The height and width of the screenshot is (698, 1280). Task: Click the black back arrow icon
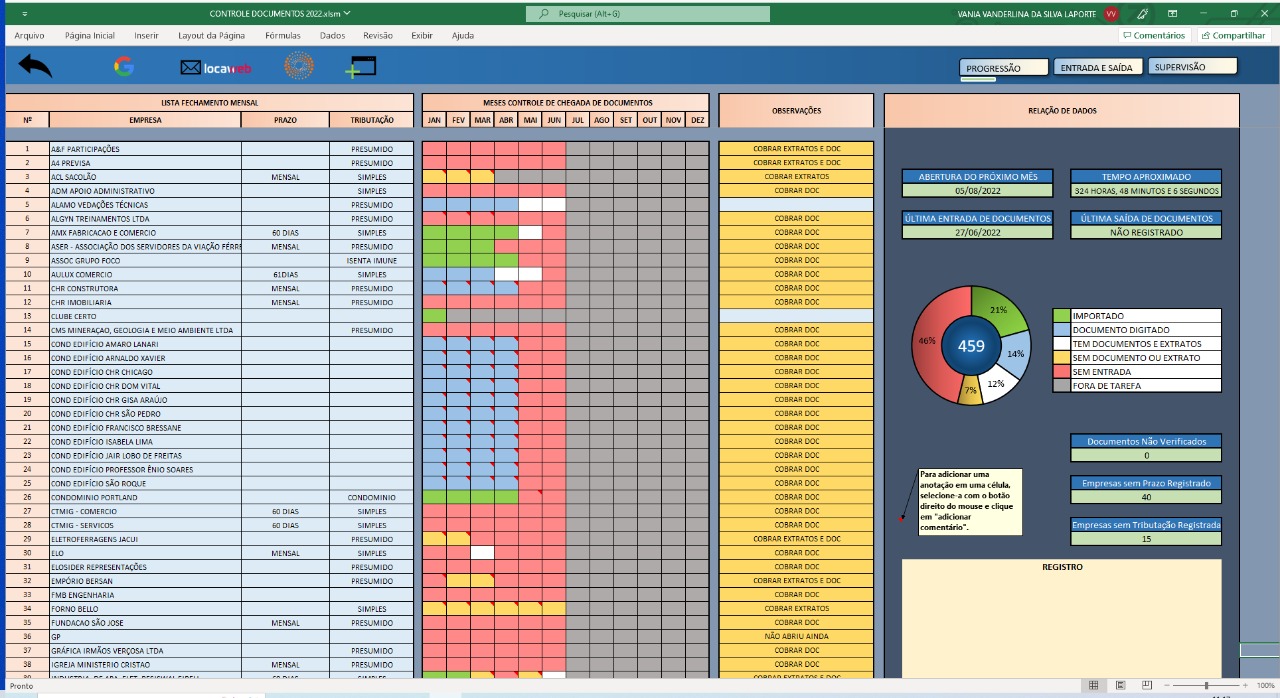[x=35, y=66]
